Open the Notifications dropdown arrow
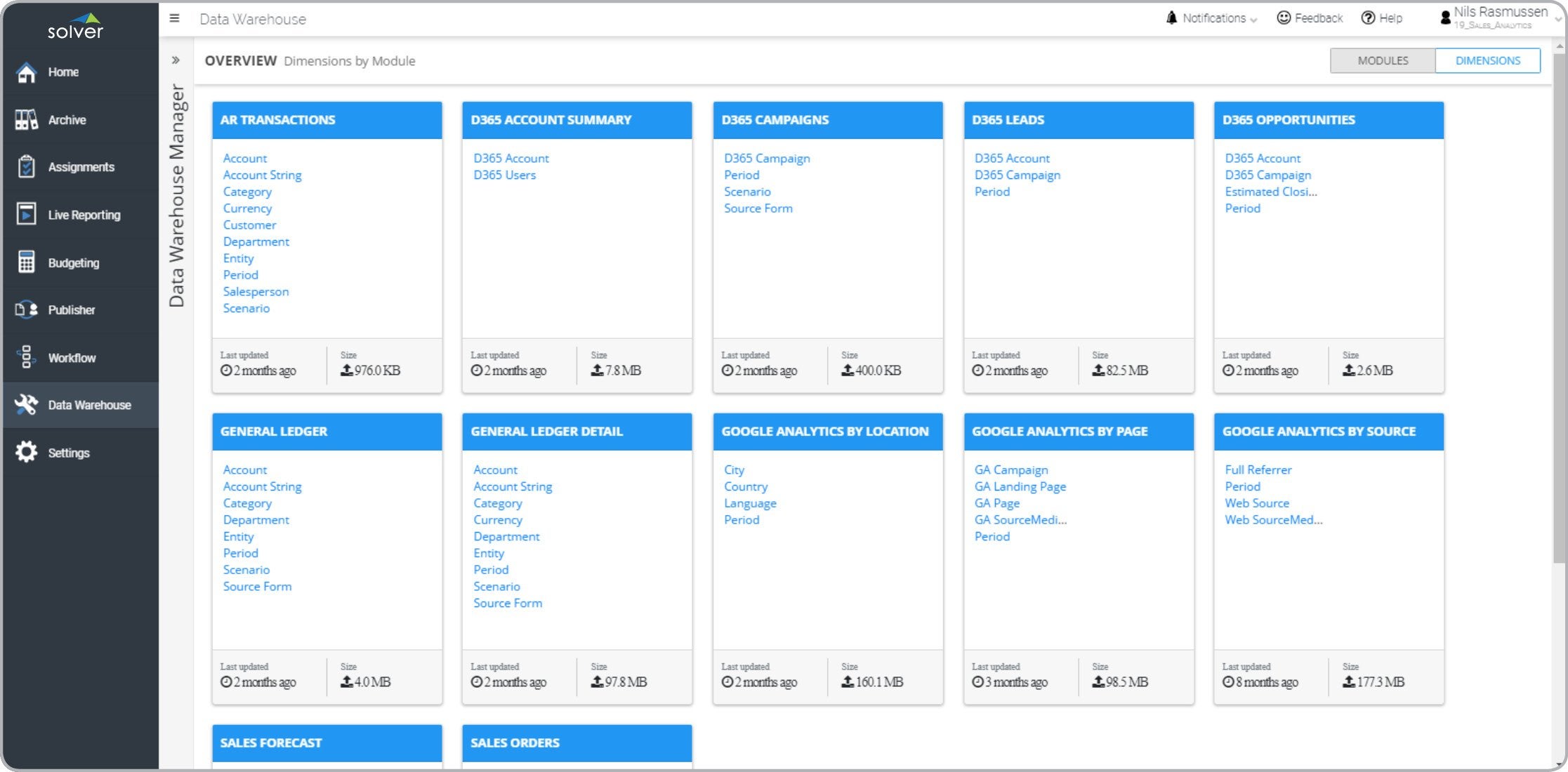This screenshot has width=1568, height=772. tap(1253, 20)
